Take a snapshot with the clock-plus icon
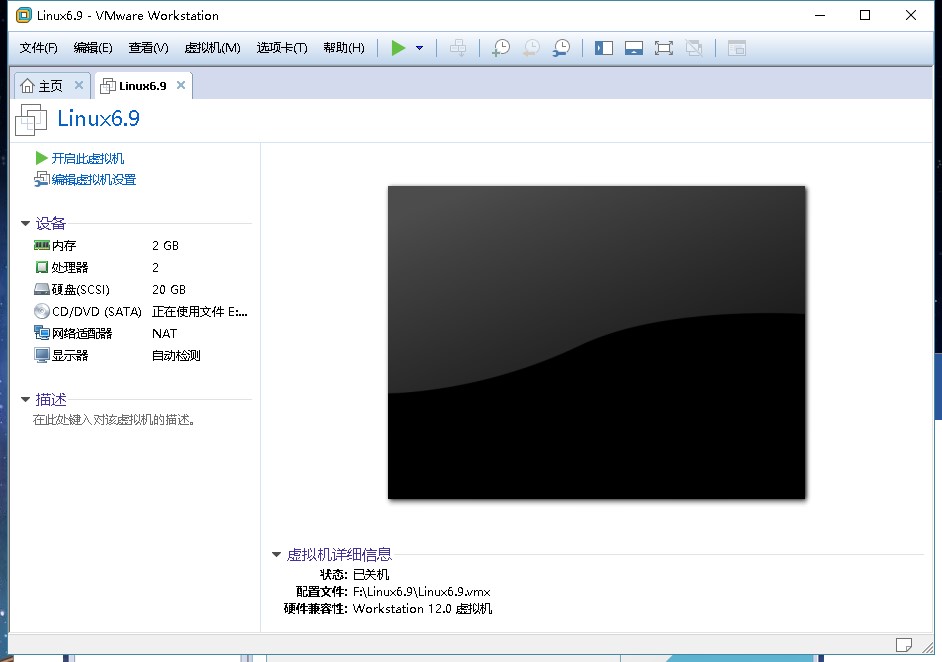This screenshot has width=942, height=662. click(500, 48)
